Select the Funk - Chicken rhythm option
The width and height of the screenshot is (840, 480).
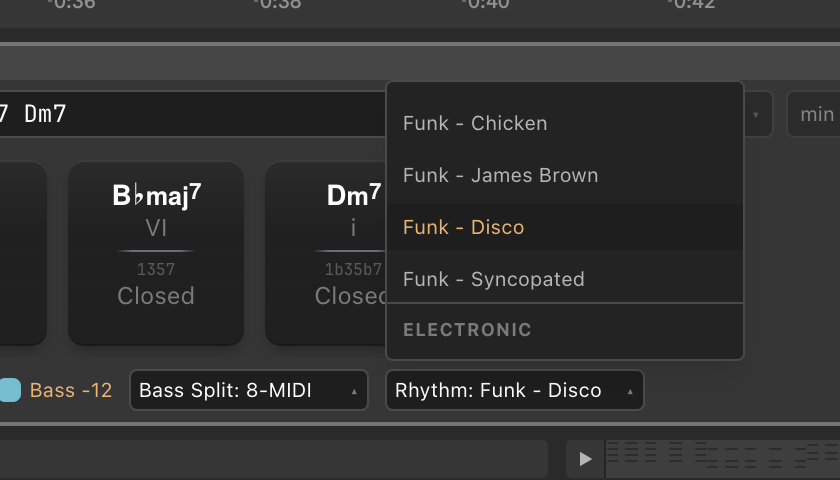coord(565,123)
